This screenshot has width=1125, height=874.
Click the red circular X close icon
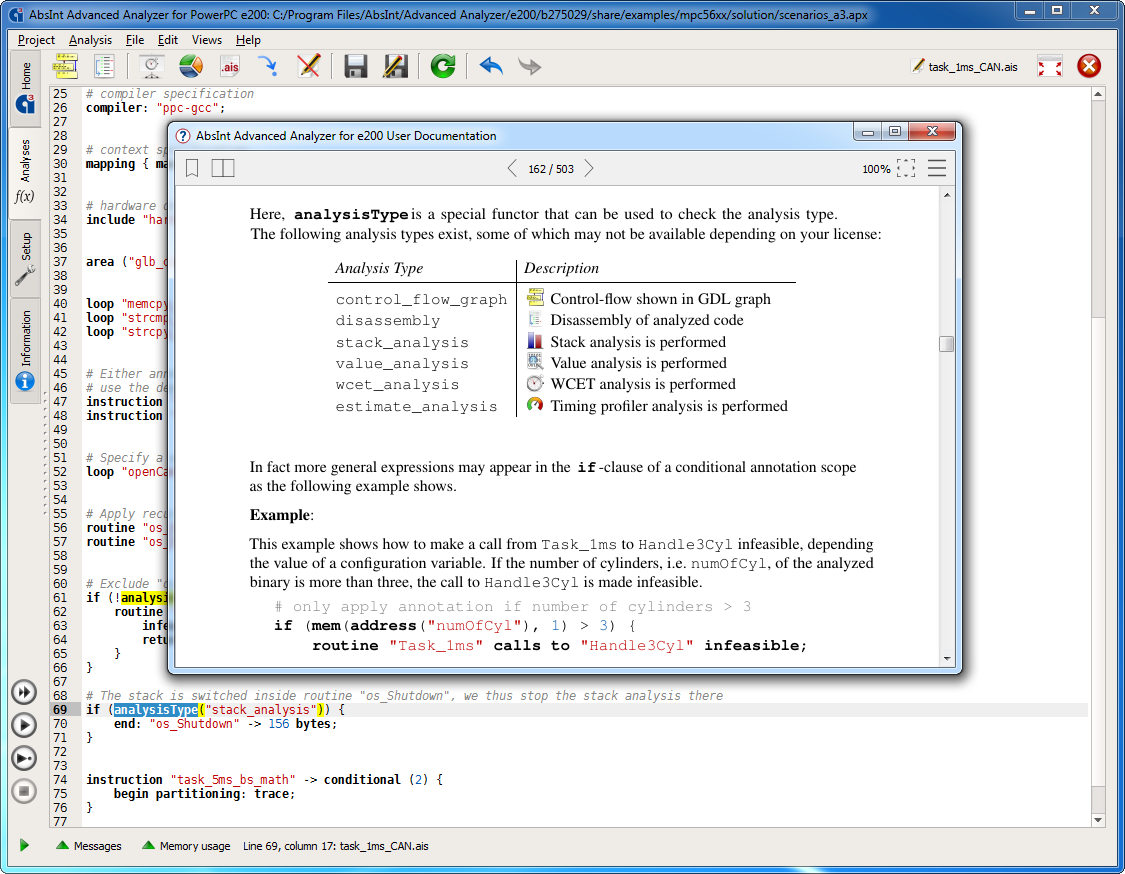click(1088, 66)
